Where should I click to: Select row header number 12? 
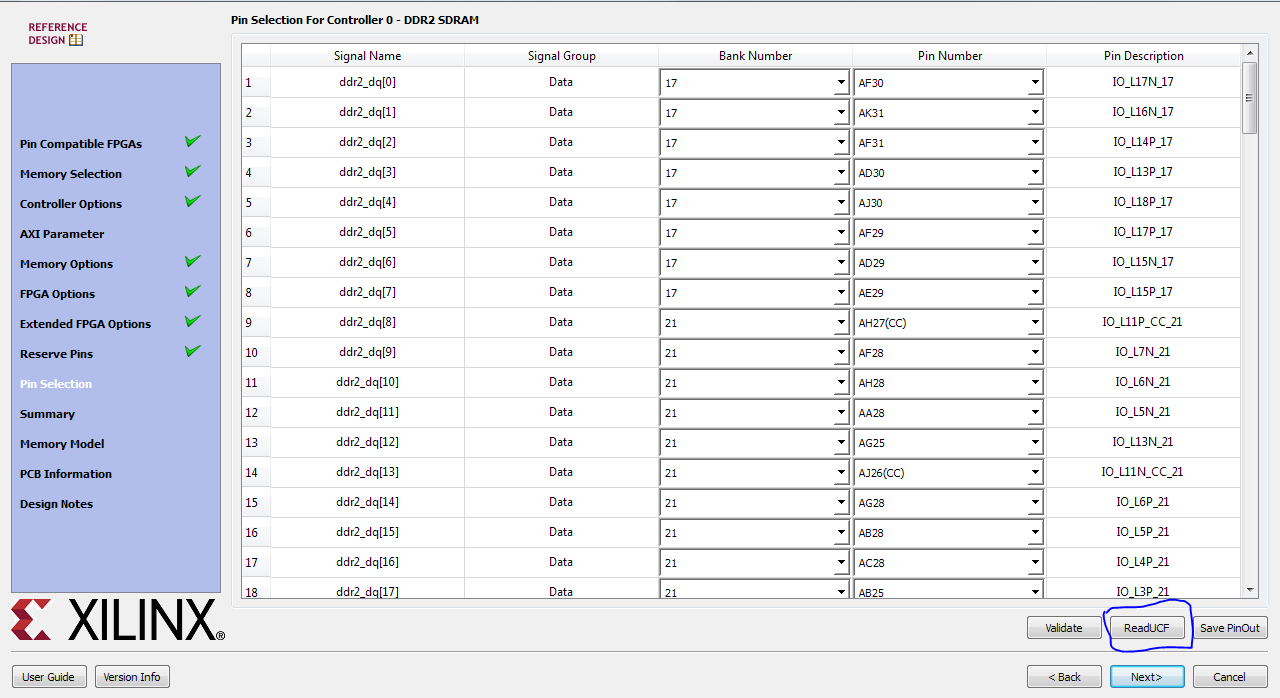255,412
